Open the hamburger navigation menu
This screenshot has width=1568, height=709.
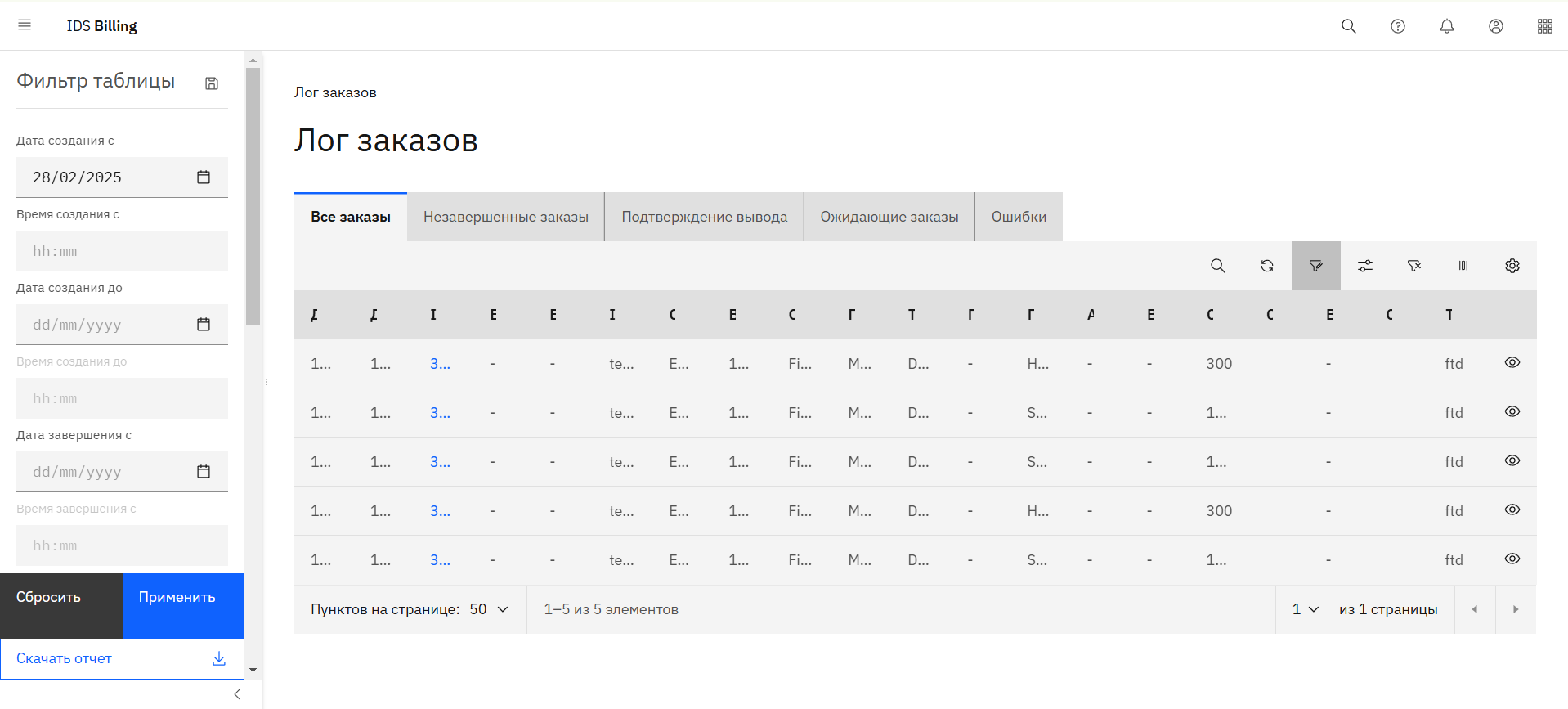pyautogui.click(x=25, y=25)
